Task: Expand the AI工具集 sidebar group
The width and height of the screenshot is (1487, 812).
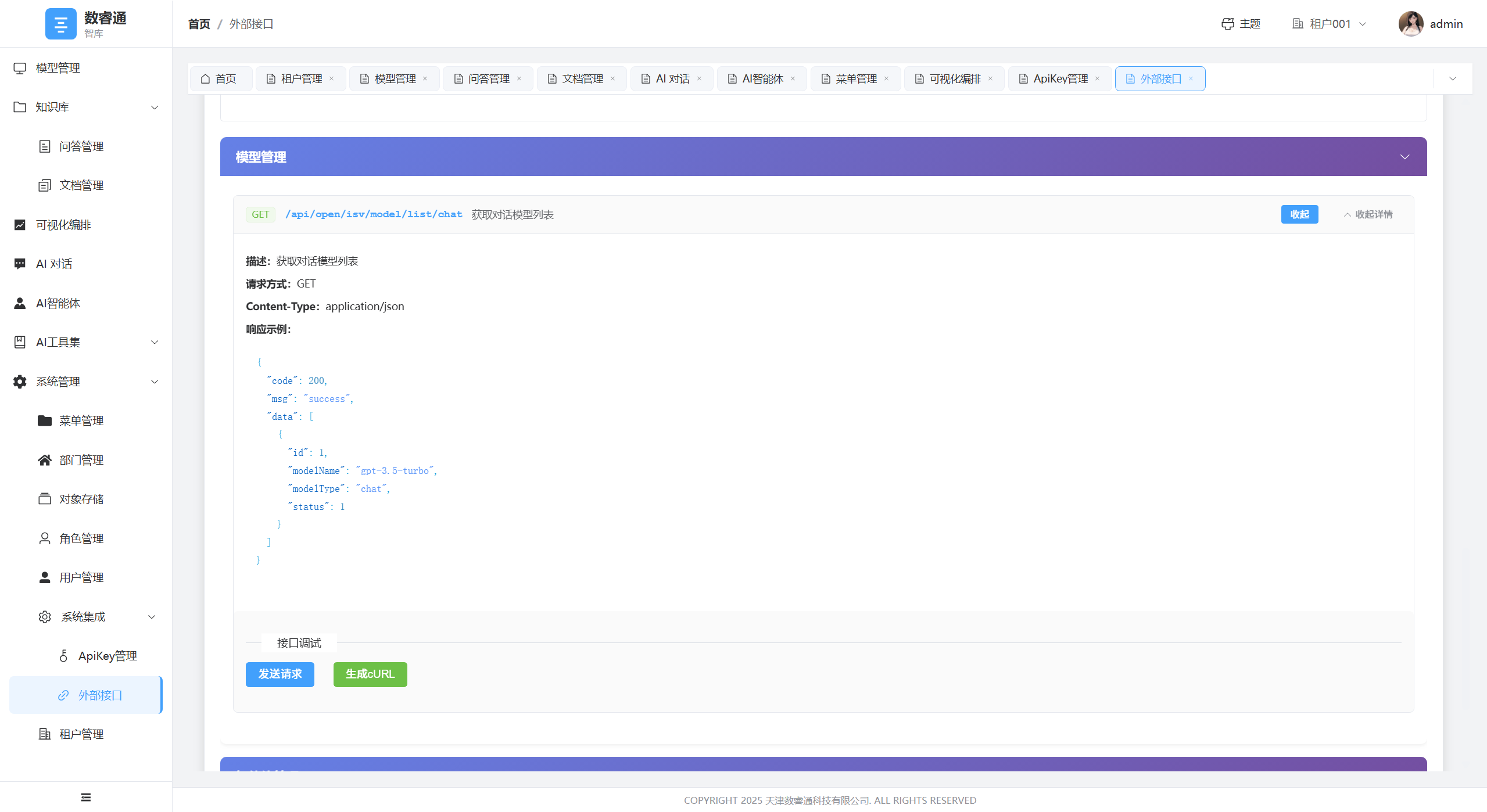Action: point(155,342)
